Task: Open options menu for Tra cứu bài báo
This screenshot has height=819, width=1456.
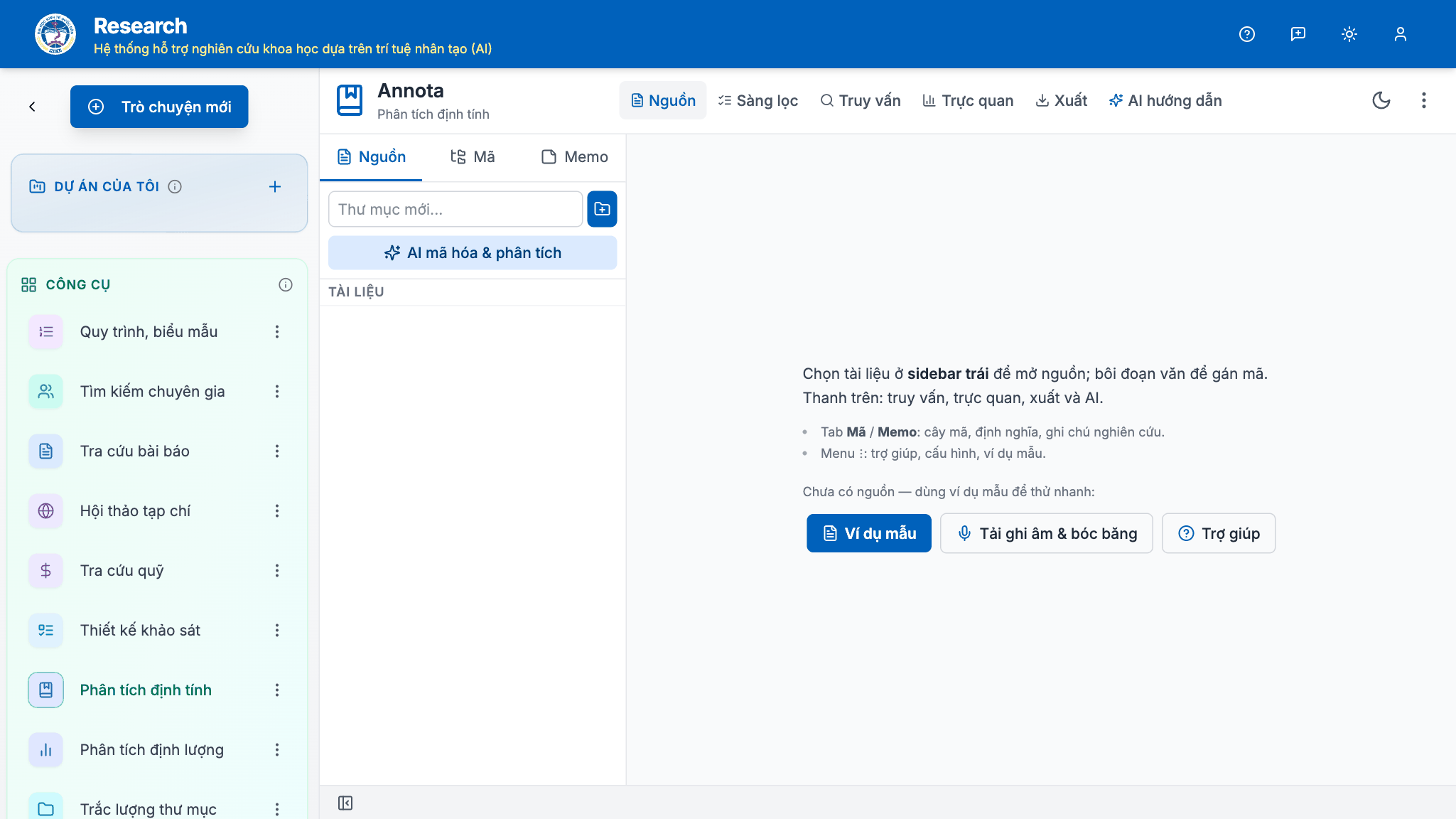Action: click(x=277, y=451)
